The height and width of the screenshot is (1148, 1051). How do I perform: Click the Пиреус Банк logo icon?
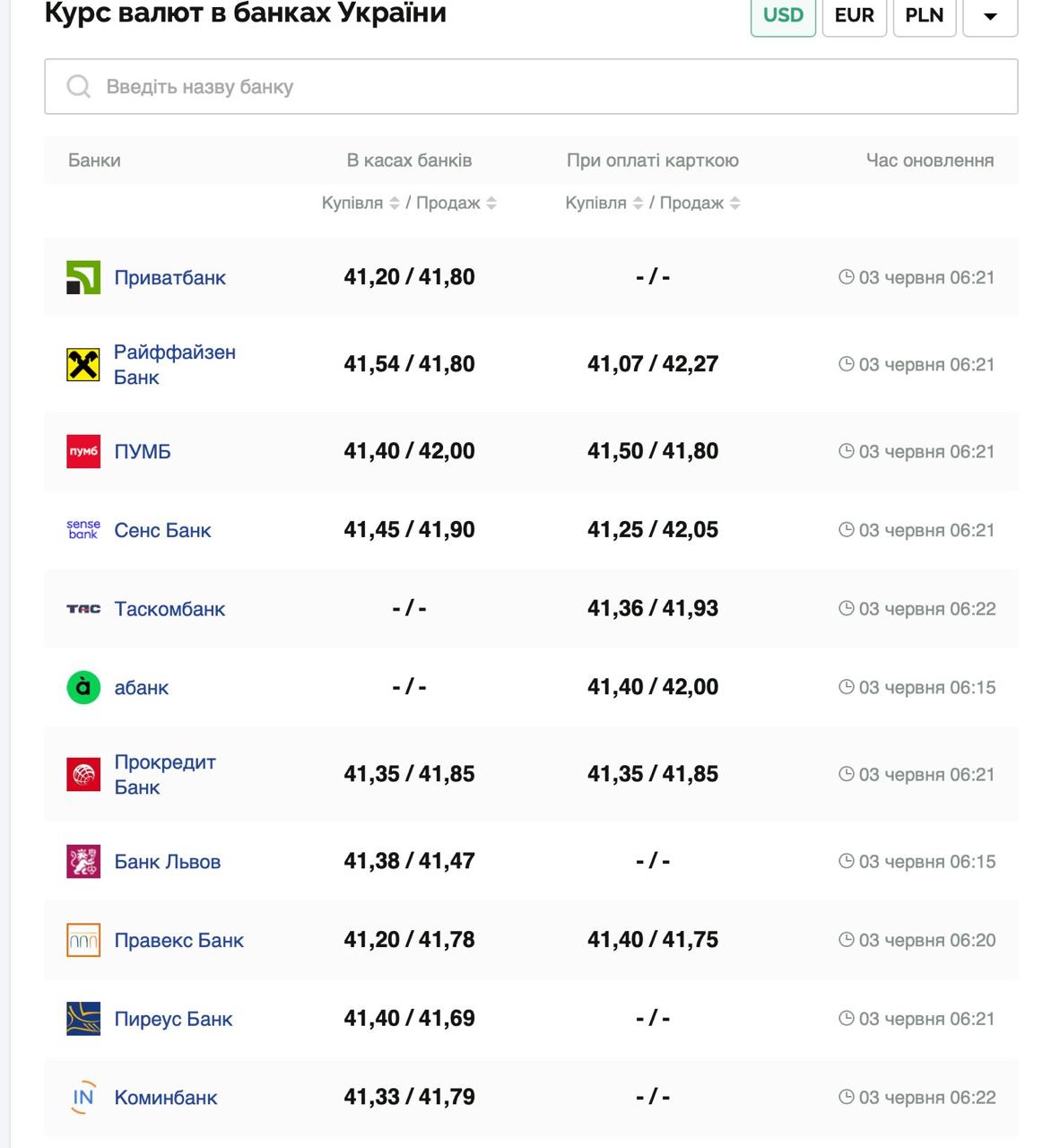83,1019
